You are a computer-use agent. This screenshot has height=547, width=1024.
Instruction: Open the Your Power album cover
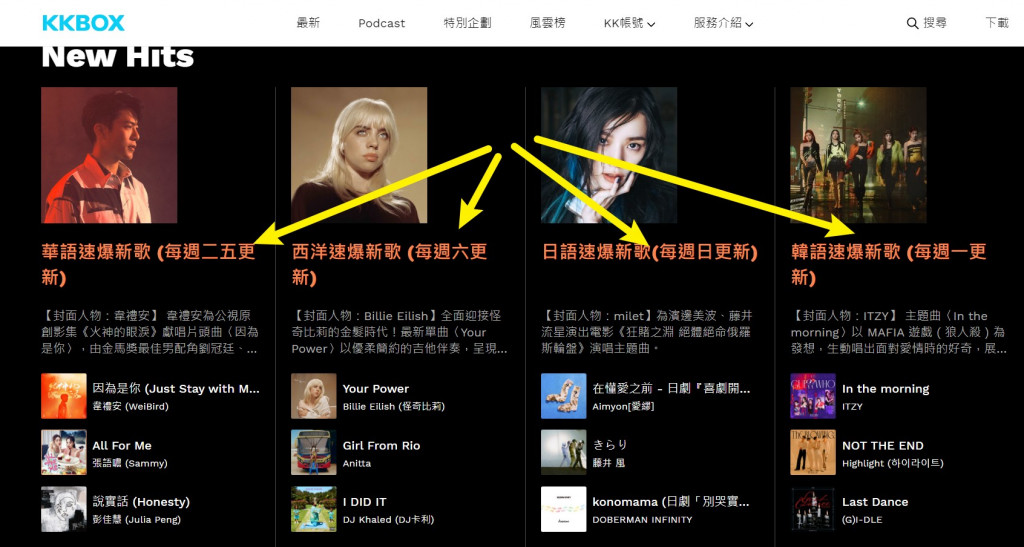click(x=313, y=396)
